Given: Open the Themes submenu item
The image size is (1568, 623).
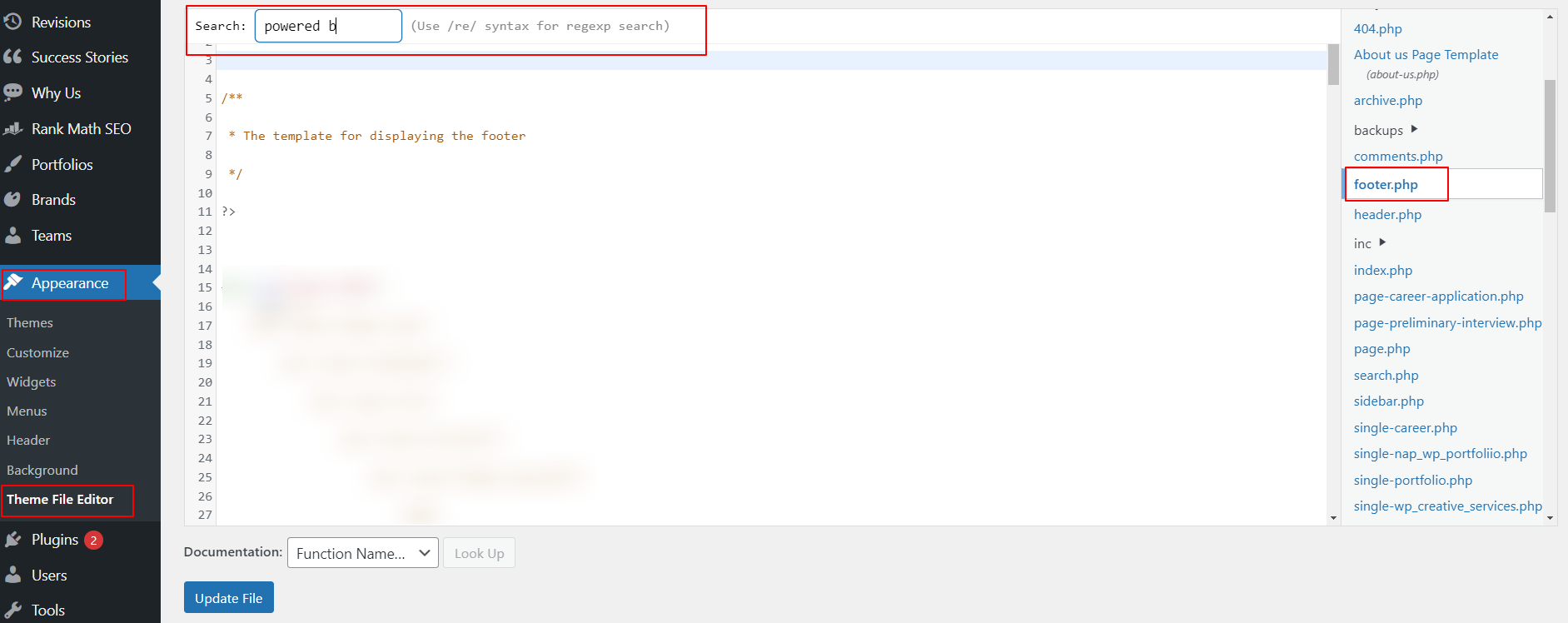Looking at the screenshot, I should click(x=30, y=322).
